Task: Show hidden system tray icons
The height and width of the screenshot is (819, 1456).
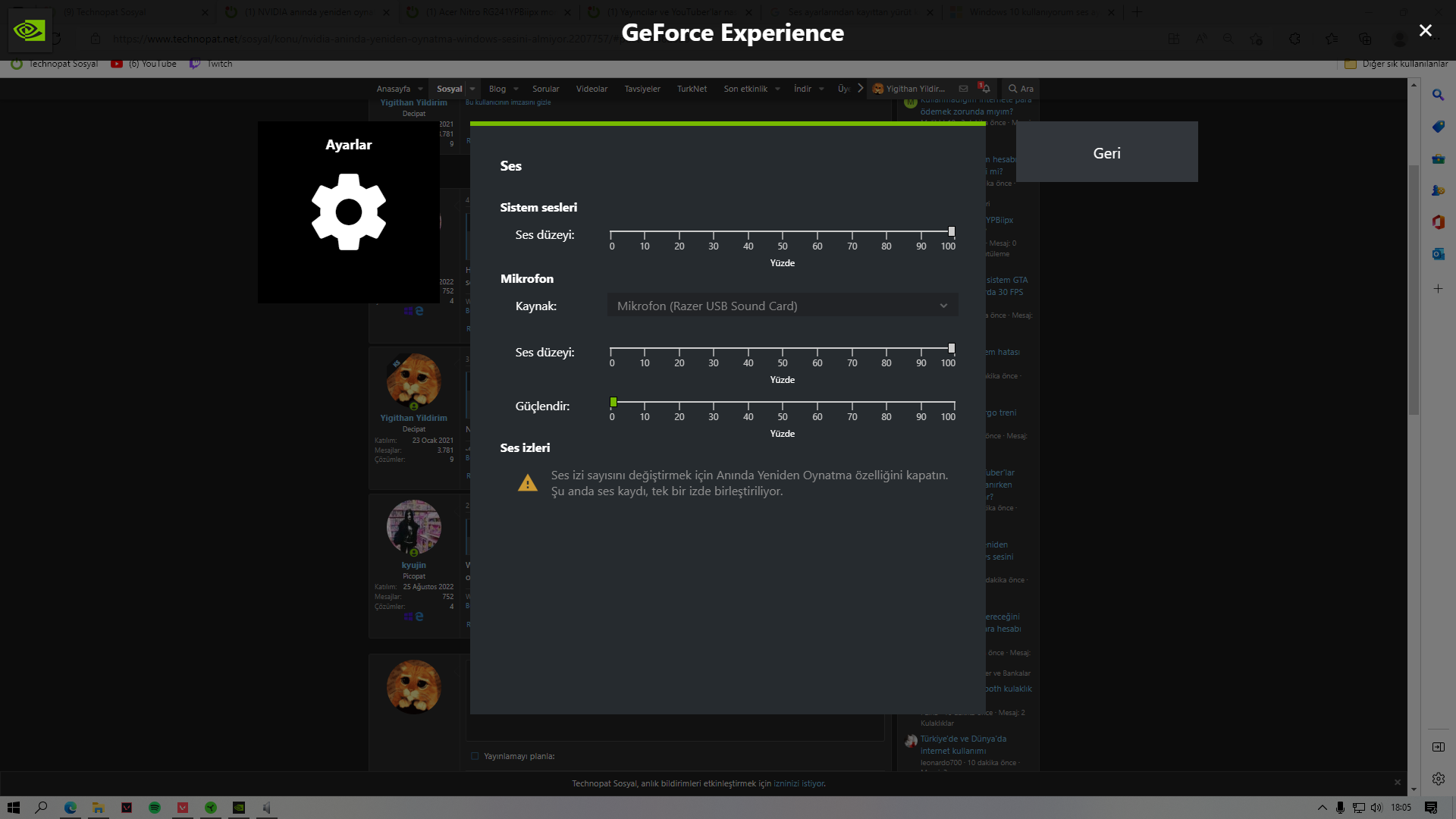Action: (1323, 808)
